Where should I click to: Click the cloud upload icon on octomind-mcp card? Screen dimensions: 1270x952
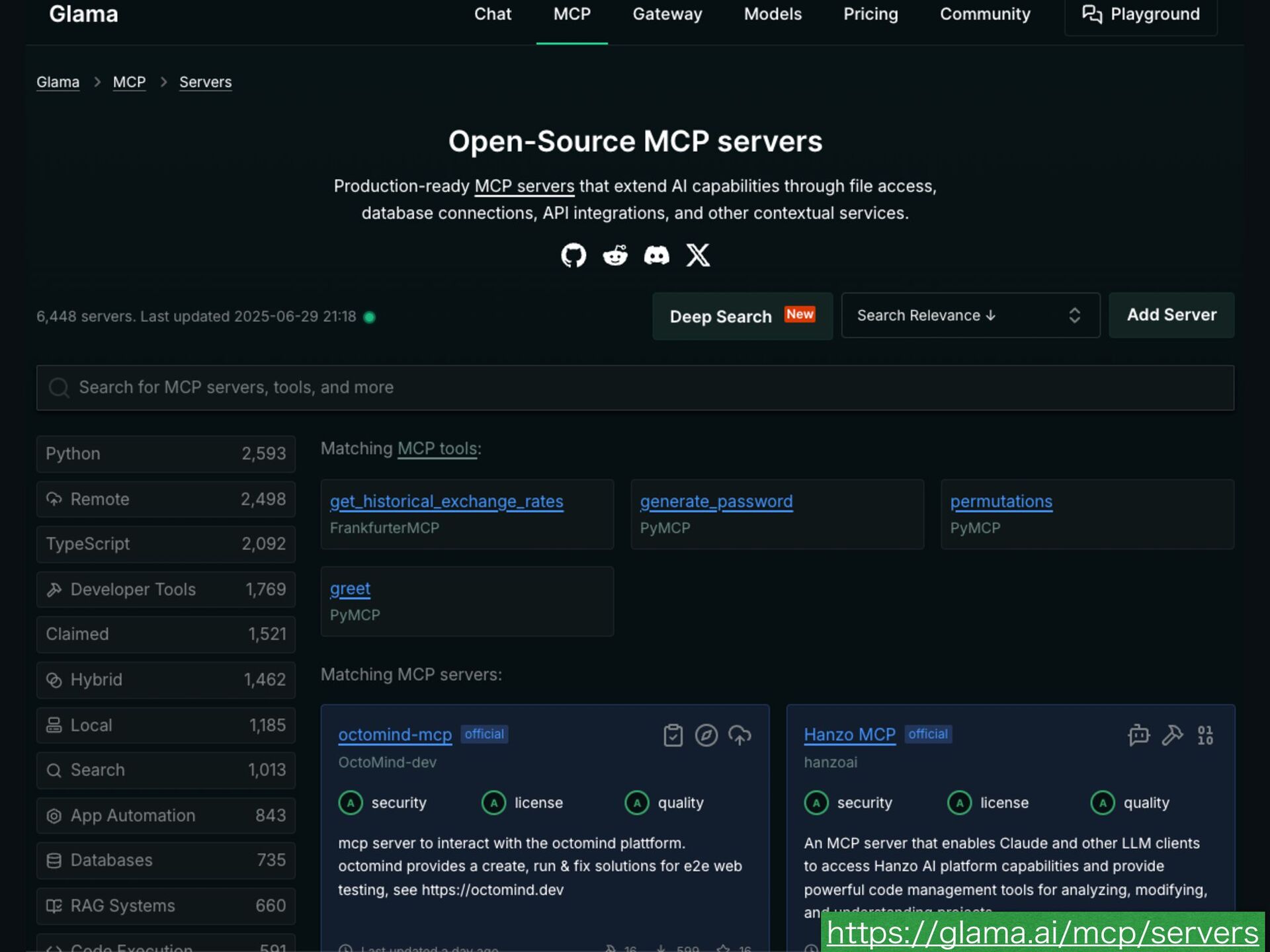(x=740, y=735)
